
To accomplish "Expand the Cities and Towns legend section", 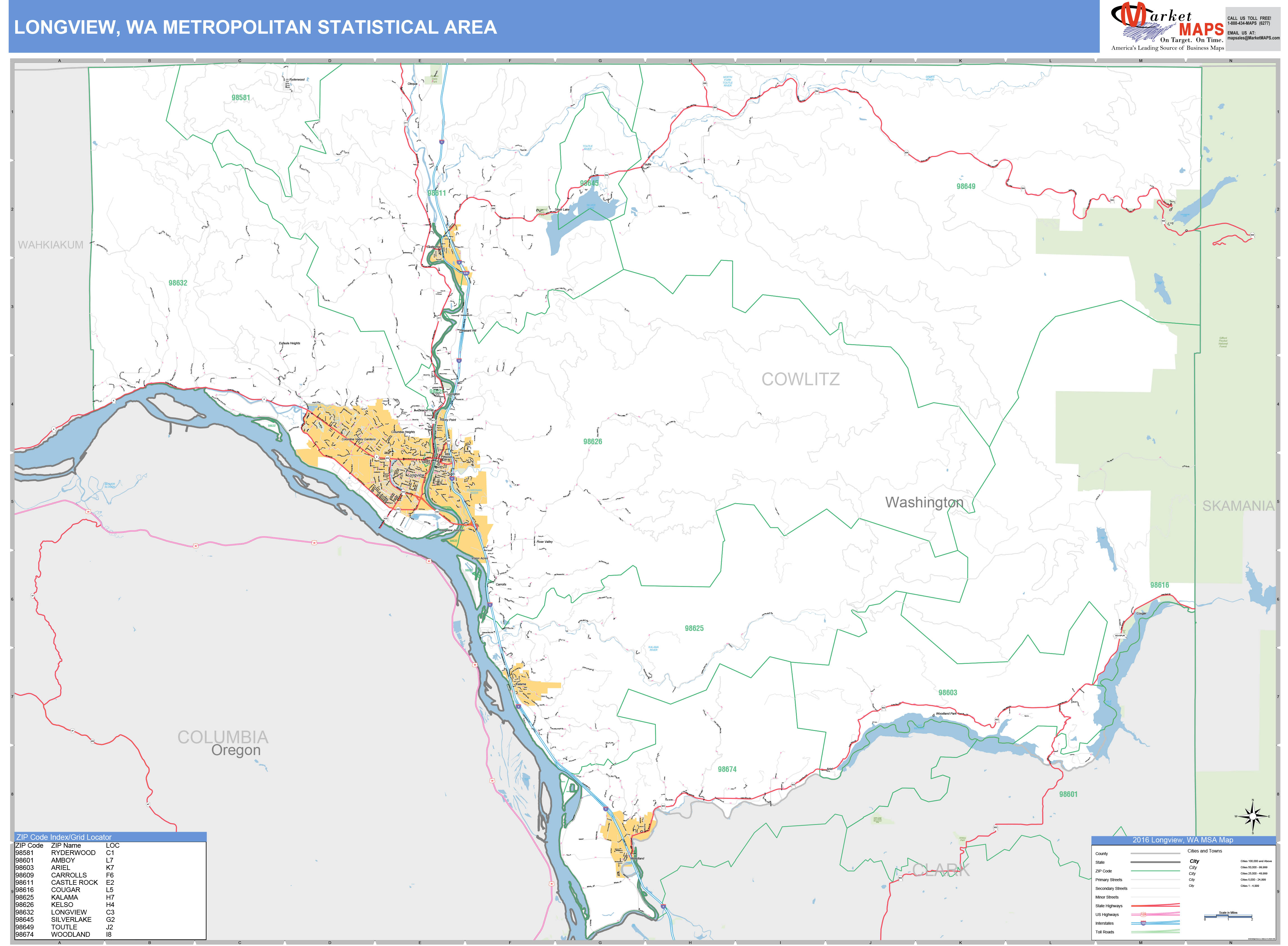I will click(1204, 851).
